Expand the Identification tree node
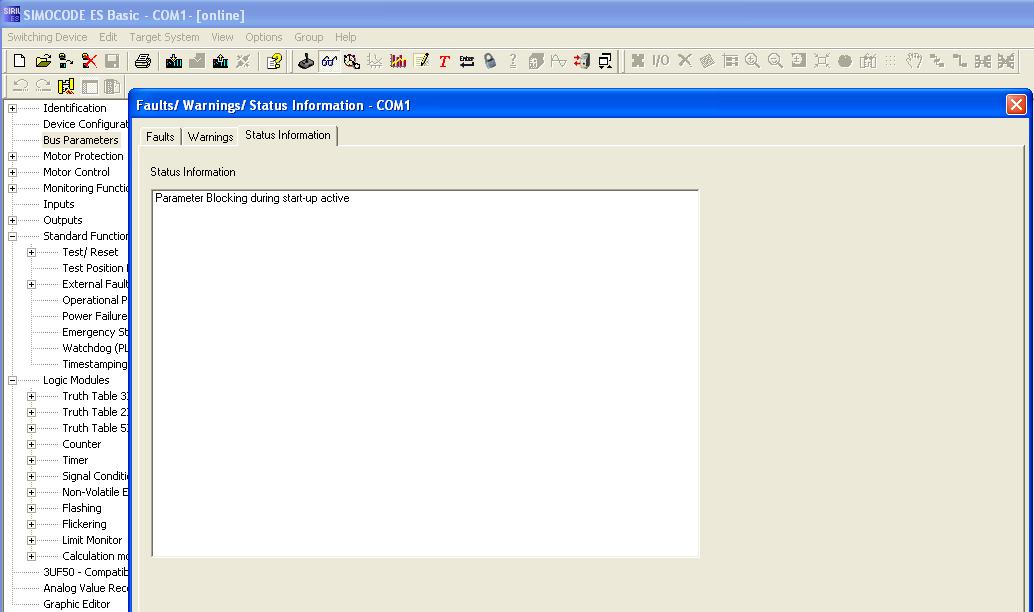 click(x=13, y=108)
